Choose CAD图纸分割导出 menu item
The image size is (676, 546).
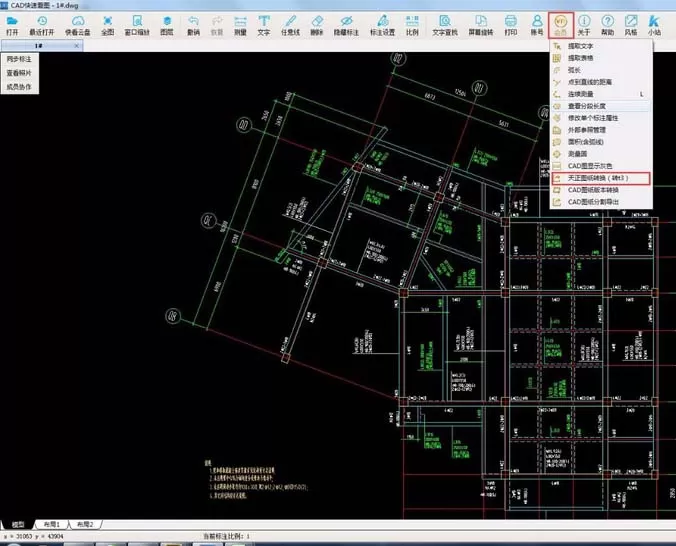(x=601, y=202)
